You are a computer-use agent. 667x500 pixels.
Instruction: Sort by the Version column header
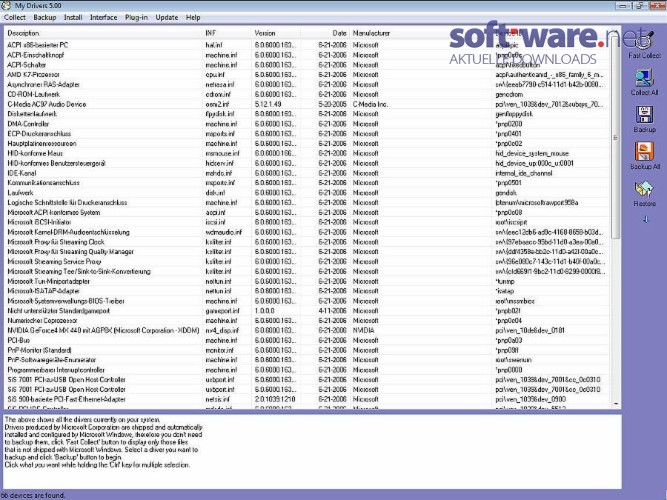tap(276, 33)
